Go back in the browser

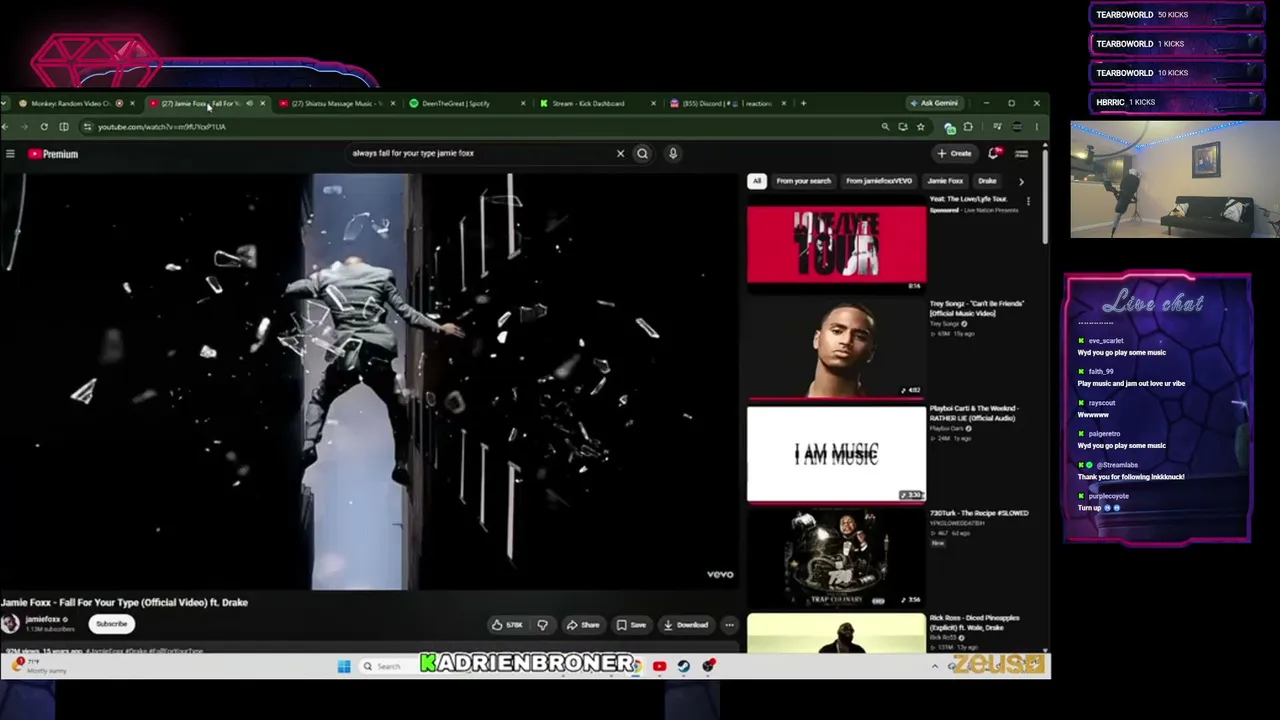point(6,127)
